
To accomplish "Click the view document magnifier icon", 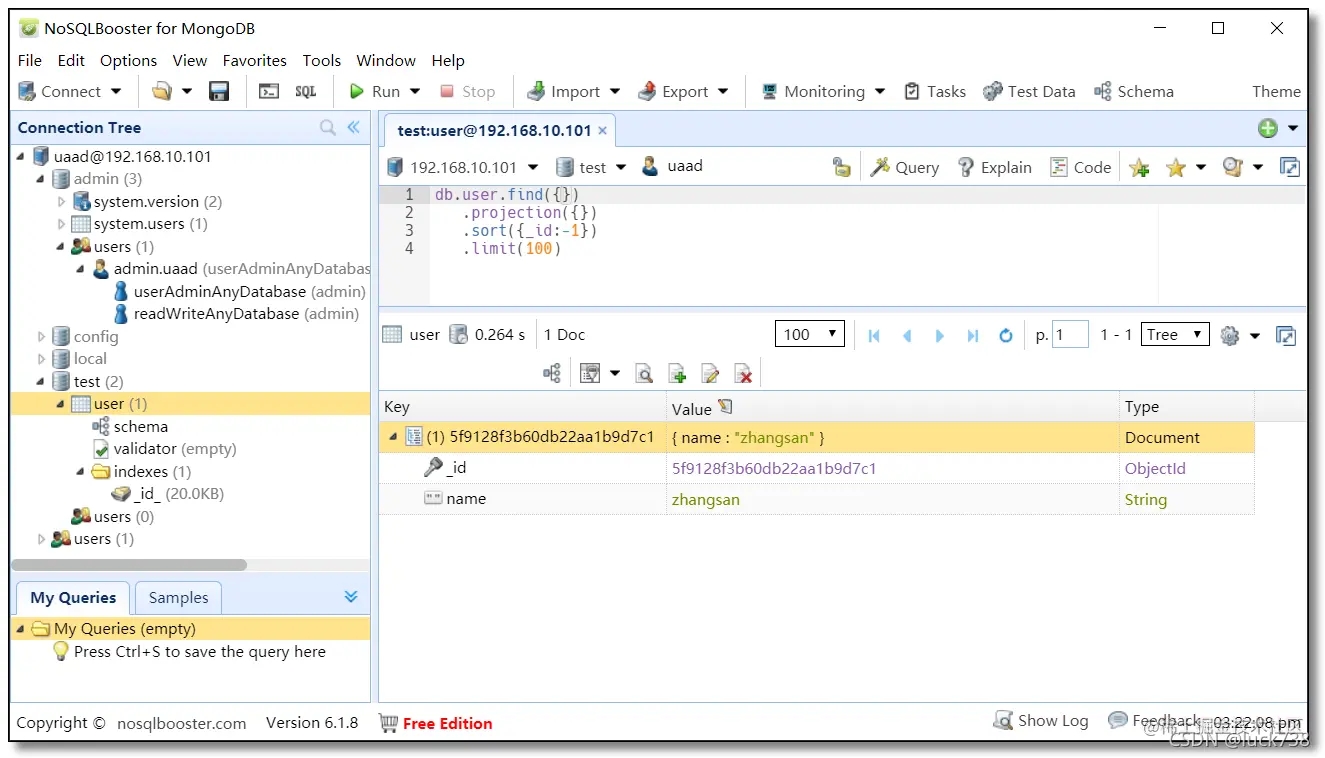I will tap(645, 373).
